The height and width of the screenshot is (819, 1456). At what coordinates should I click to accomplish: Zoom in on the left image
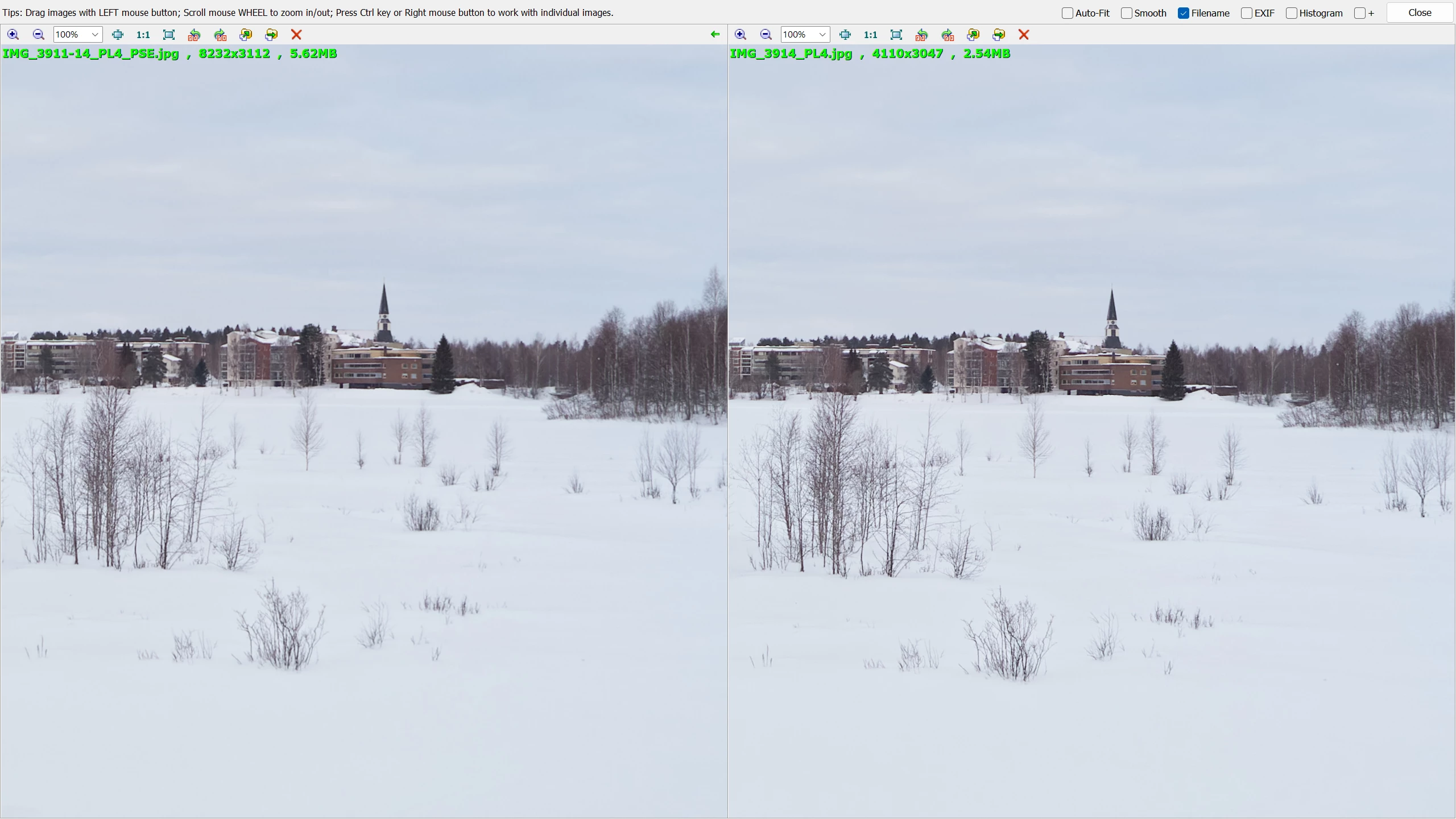[13, 35]
